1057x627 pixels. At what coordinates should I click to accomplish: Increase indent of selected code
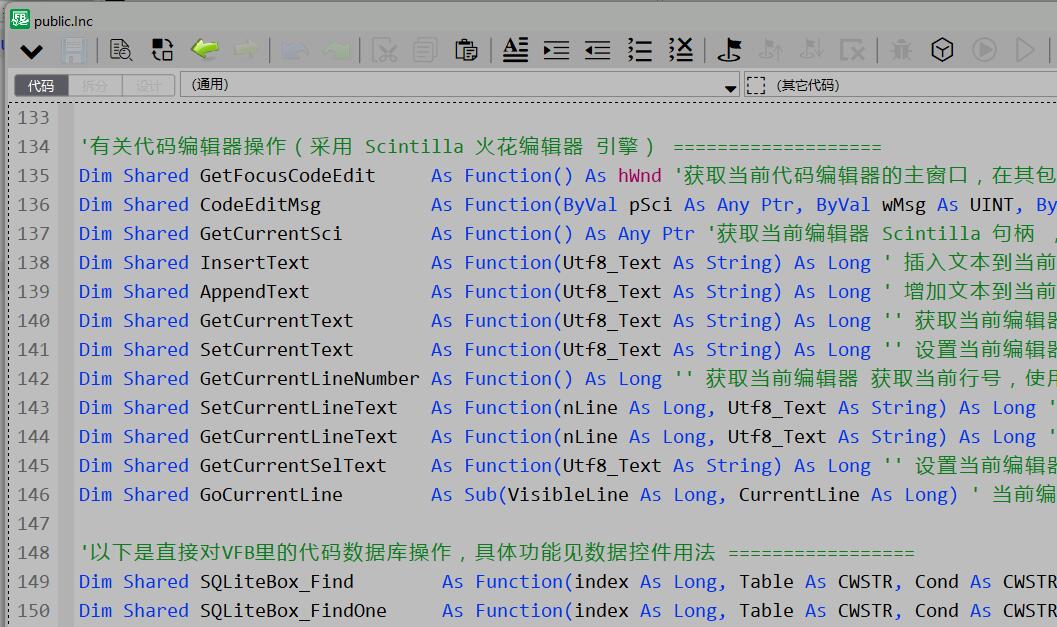(x=556, y=50)
